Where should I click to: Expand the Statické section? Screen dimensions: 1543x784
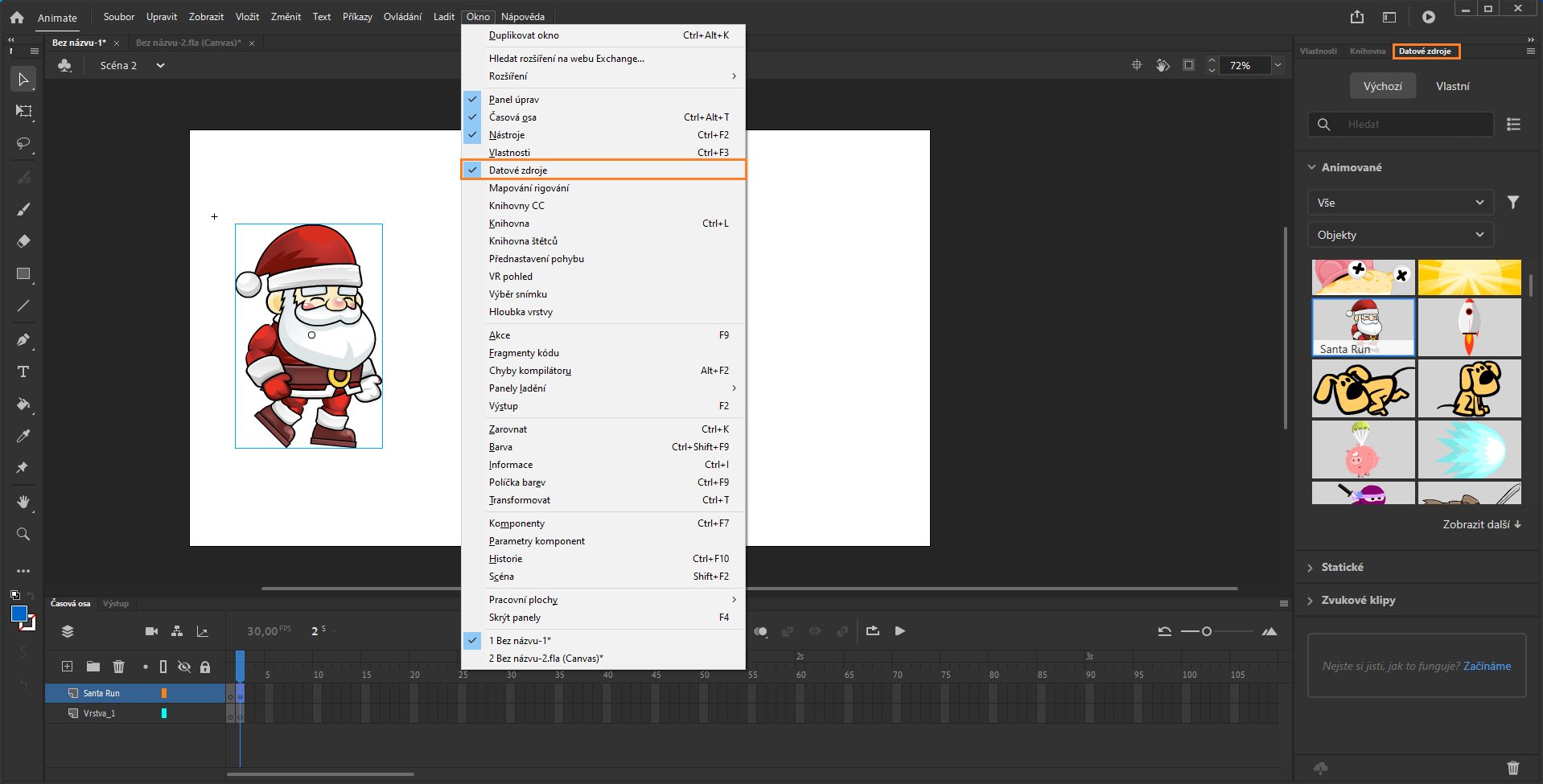click(x=1311, y=568)
